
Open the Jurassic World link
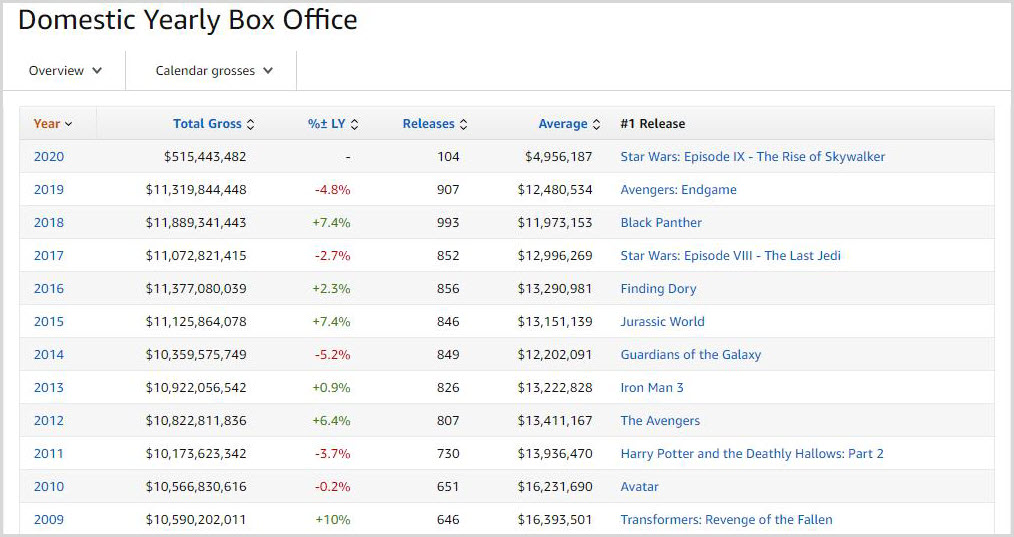coord(662,322)
